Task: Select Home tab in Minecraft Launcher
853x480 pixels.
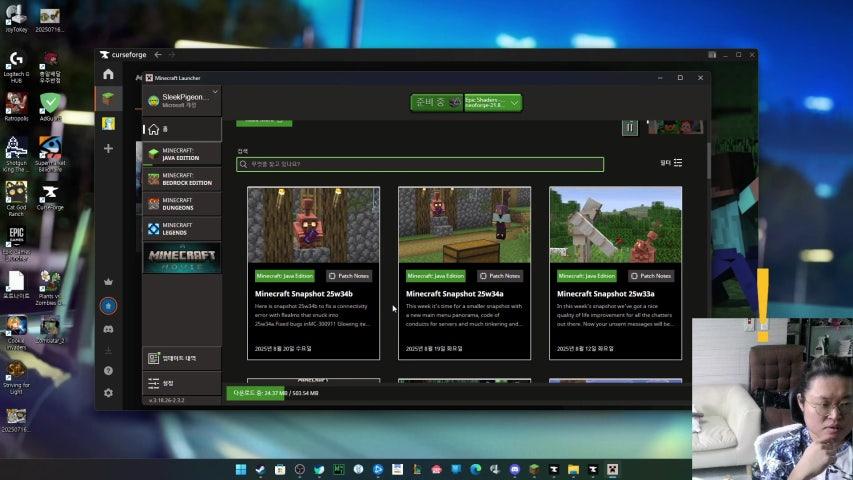Action: pos(182,129)
